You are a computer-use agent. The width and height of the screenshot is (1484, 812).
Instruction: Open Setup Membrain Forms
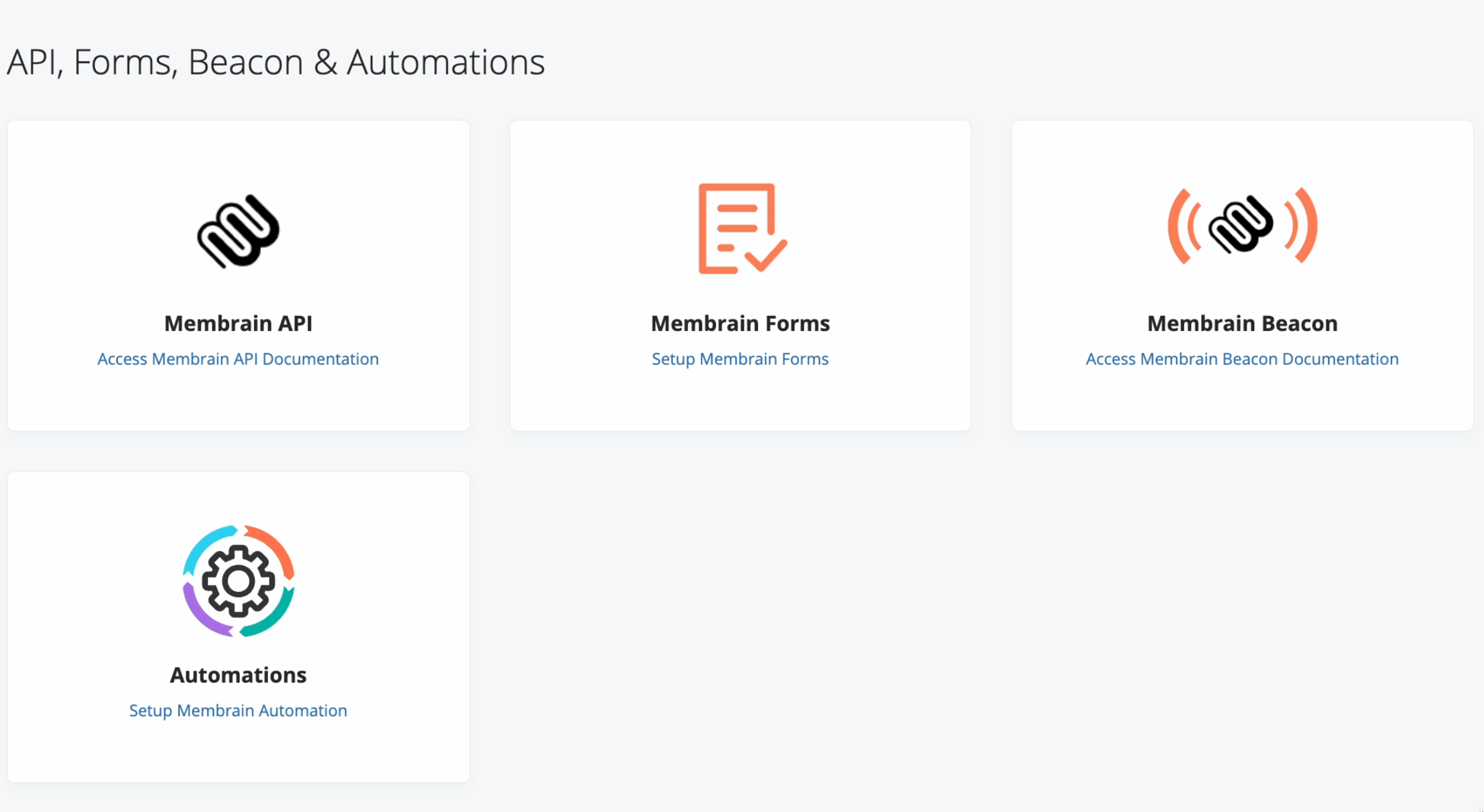(739, 358)
